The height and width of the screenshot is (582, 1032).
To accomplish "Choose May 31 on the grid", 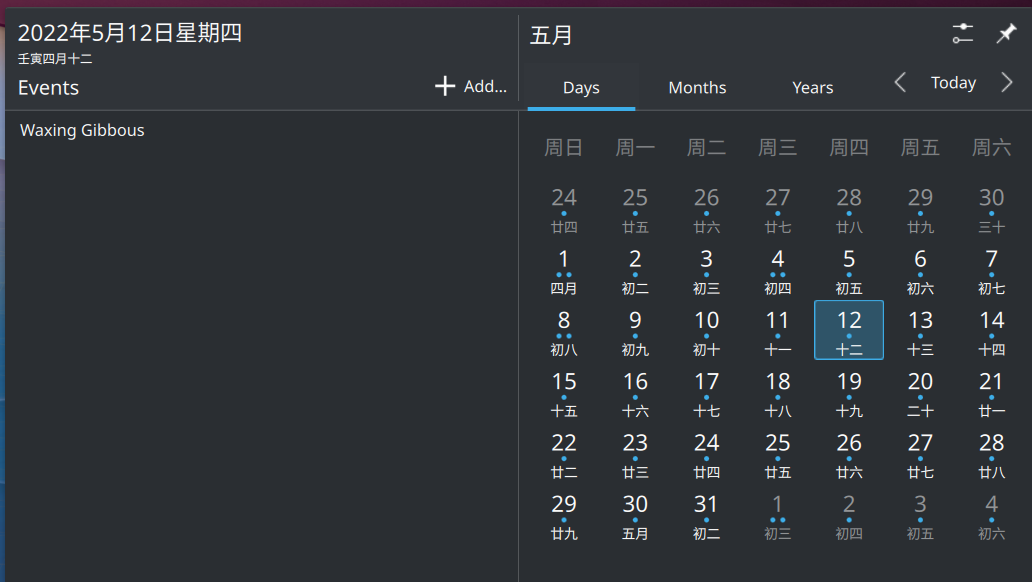I will click(706, 514).
